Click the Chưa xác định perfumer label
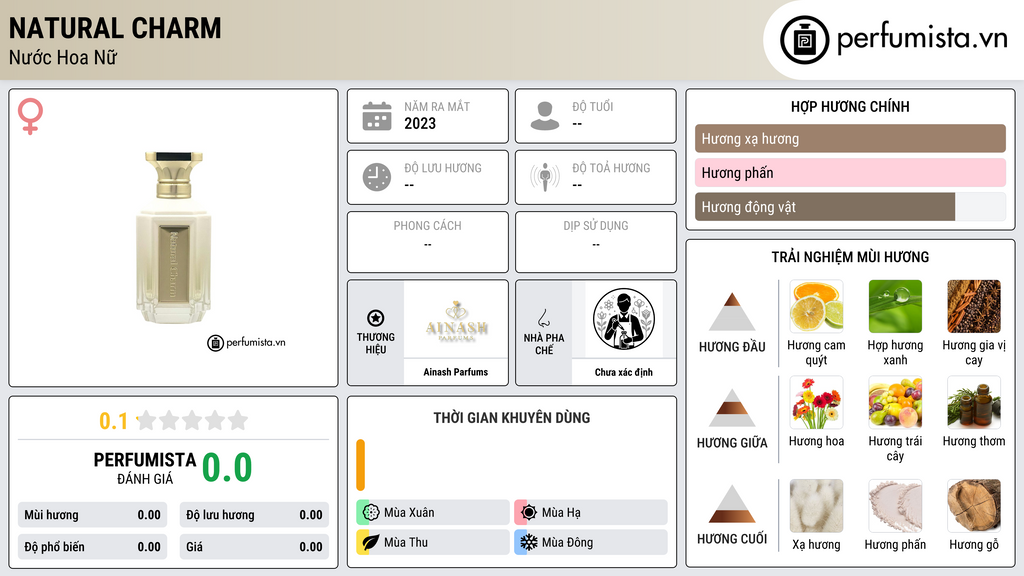The image size is (1024, 576). tap(624, 372)
